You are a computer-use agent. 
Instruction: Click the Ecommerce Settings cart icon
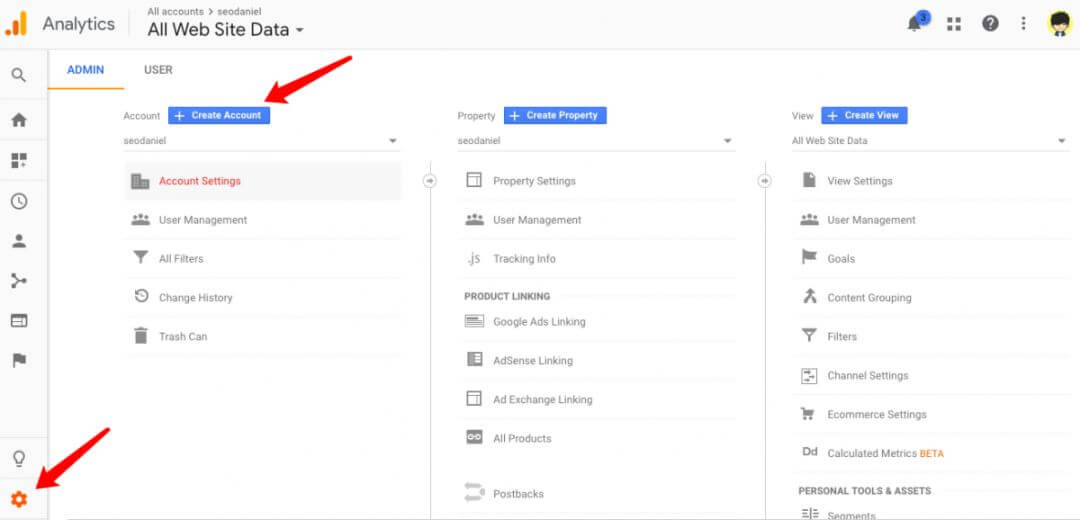tap(809, 414)
